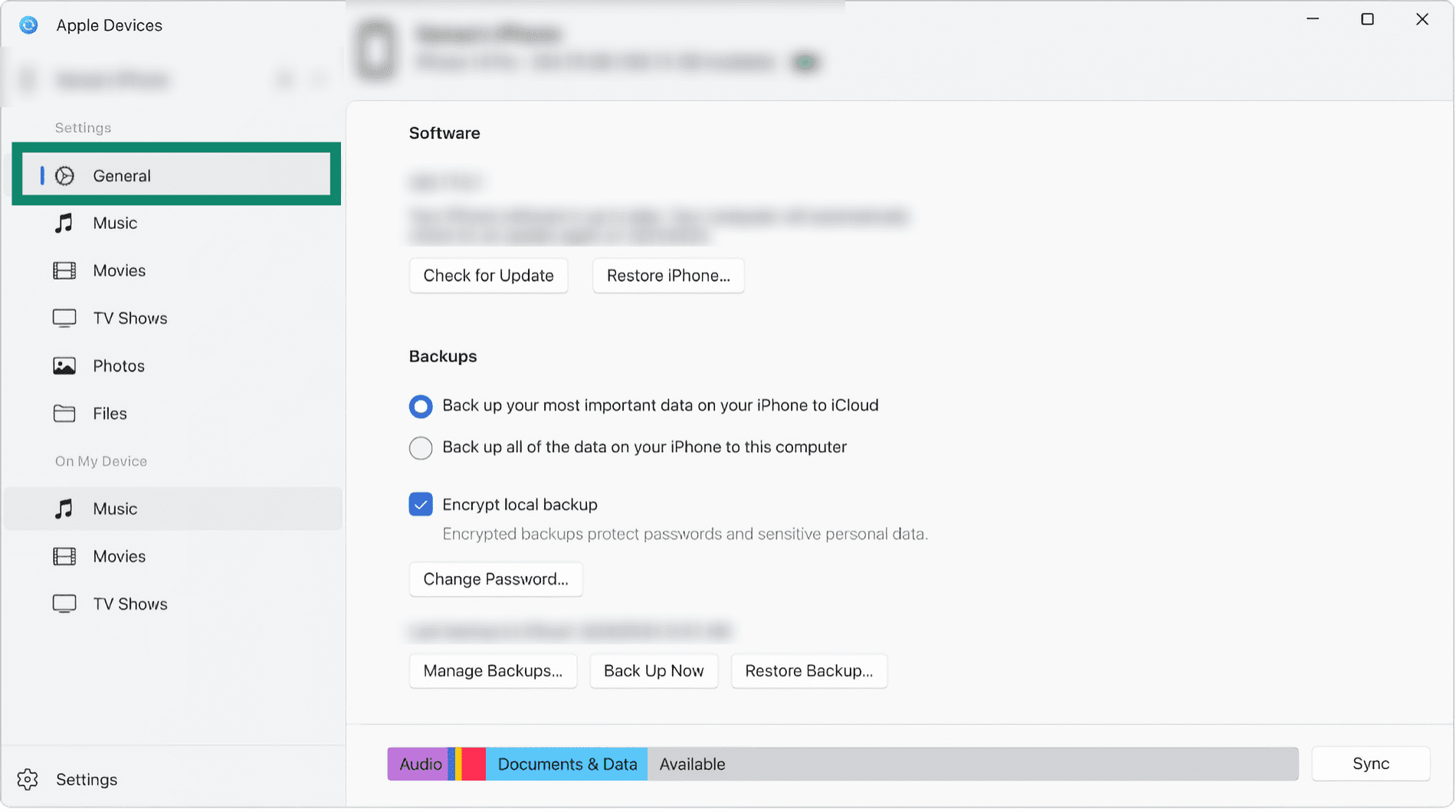This screenshot has width=1456, height=812.
Task: Click the Settings sidebar section label
Action: [x=84, y=128]
